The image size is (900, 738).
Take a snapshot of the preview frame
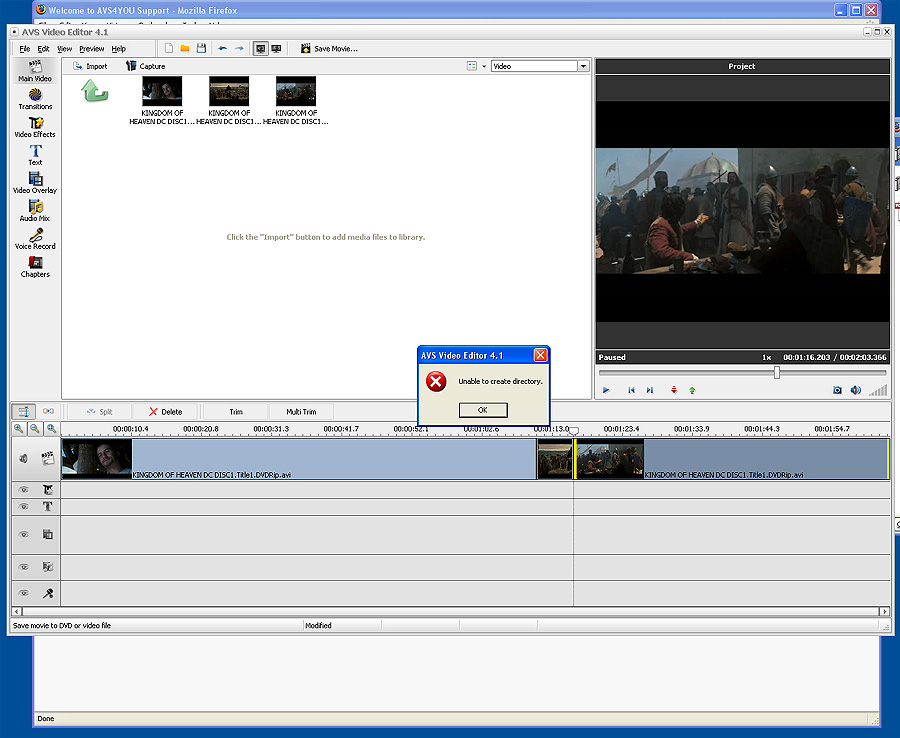837,390
